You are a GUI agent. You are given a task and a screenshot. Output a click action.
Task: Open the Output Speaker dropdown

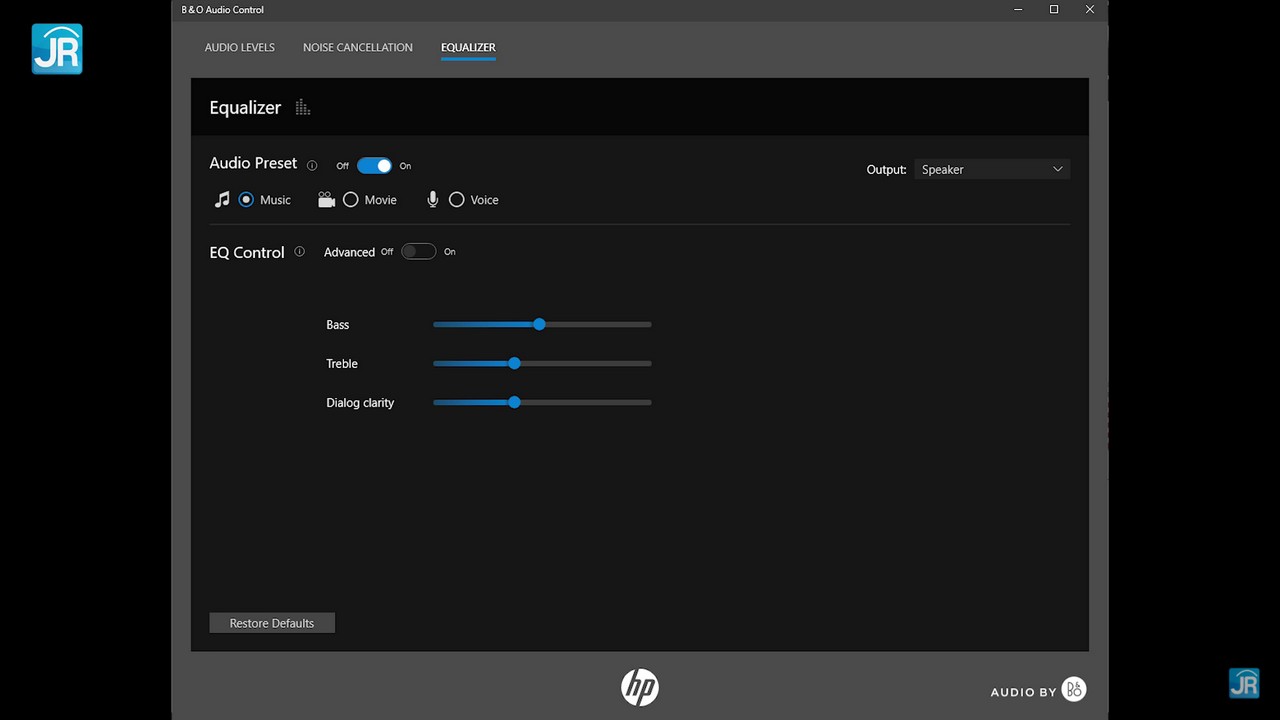click(x=992, y=170)
